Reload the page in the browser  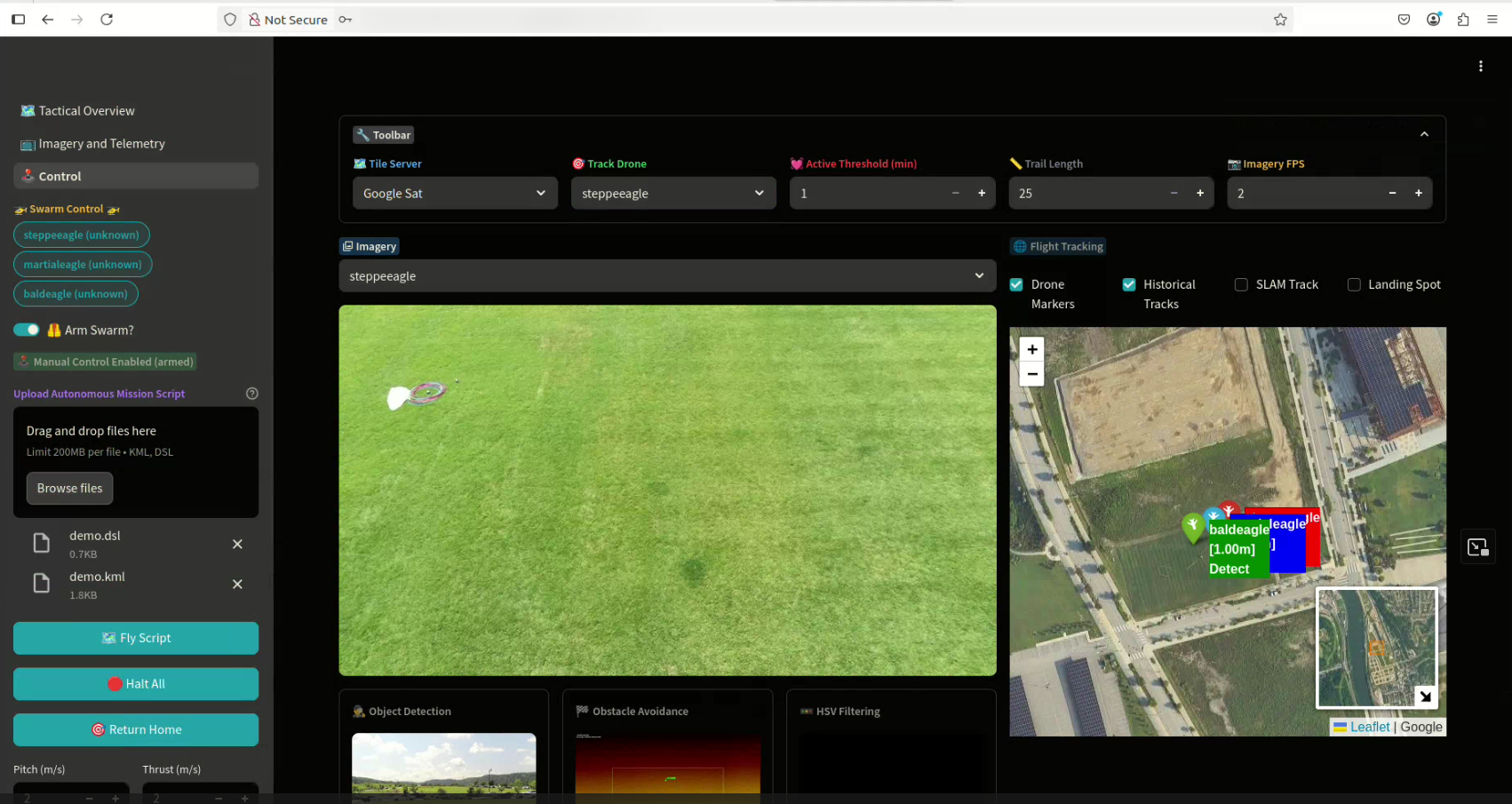point(107,20)
